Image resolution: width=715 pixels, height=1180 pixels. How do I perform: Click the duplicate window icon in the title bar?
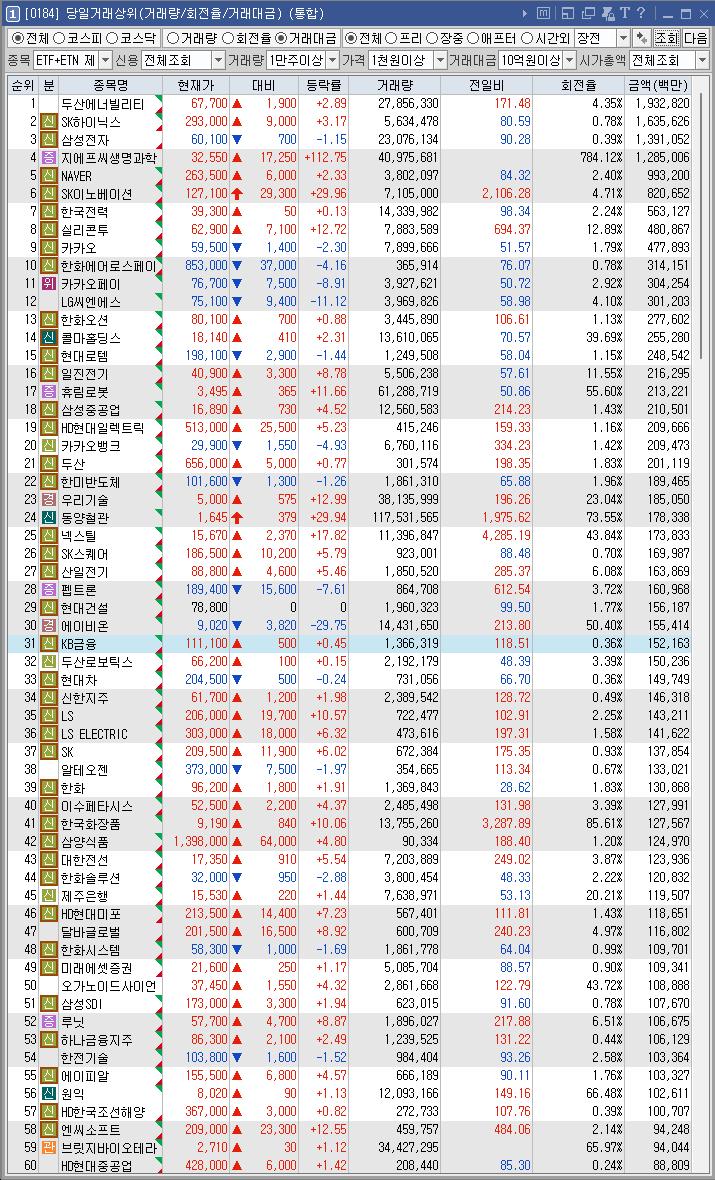[588, 13]
